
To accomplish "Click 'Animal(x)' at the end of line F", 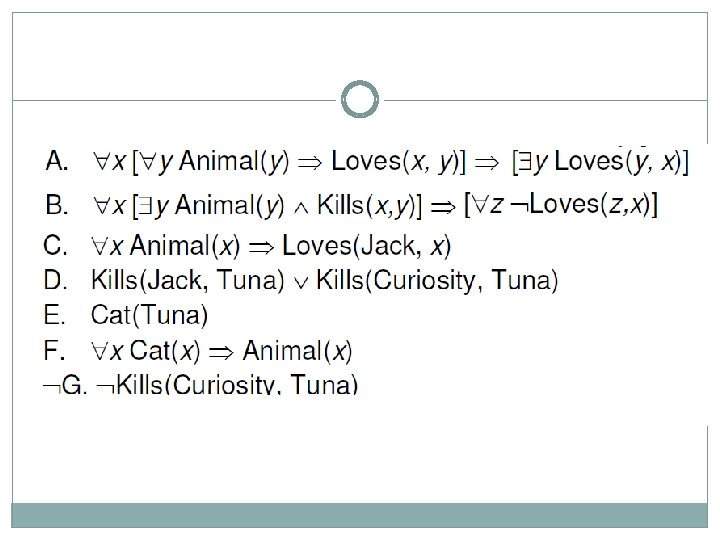I will click(x=297, y=351).
